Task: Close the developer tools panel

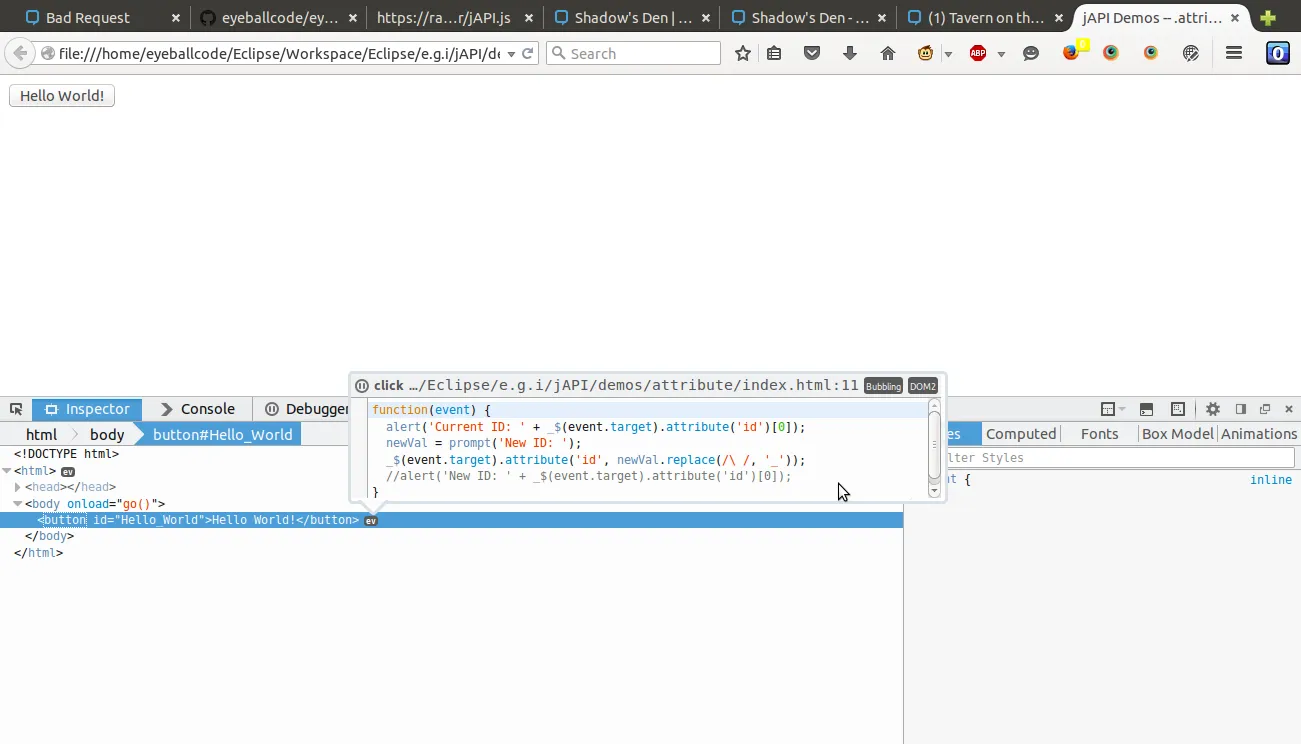Action: click(1289, 409)
